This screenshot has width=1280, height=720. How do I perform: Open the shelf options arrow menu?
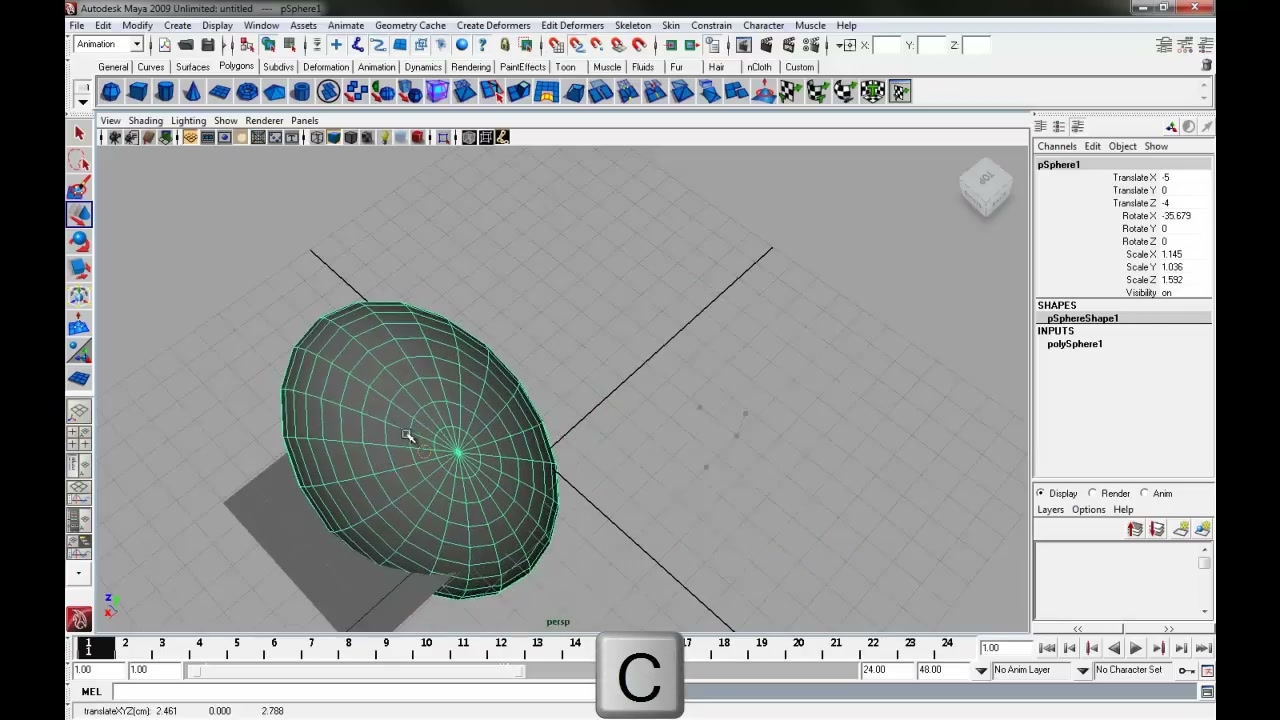(x=83, y=101)
